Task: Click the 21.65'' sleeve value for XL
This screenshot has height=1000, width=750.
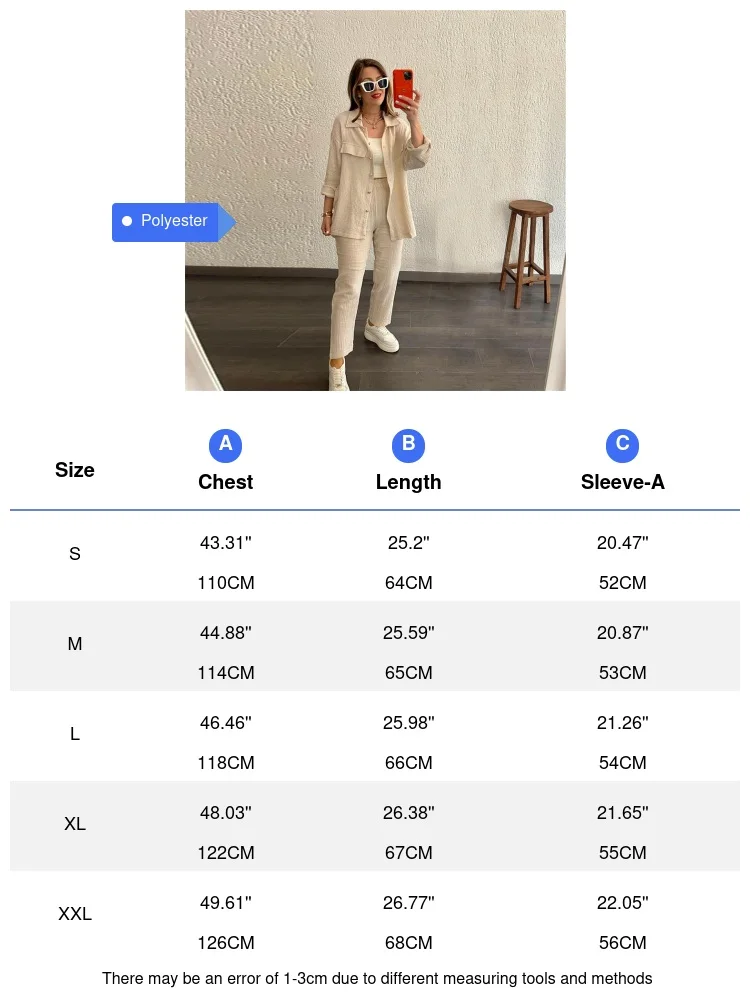Action: [x=622, y=813]
